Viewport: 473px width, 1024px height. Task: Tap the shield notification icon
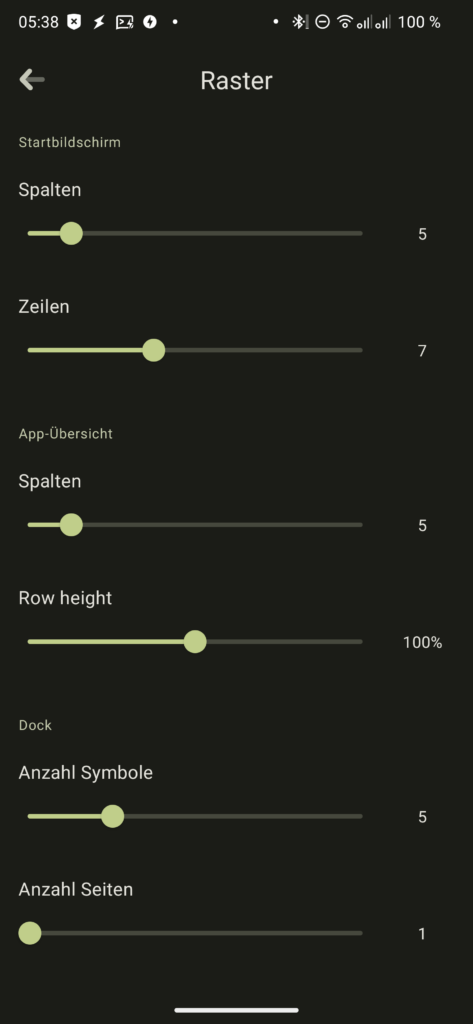tap(74, 22)
